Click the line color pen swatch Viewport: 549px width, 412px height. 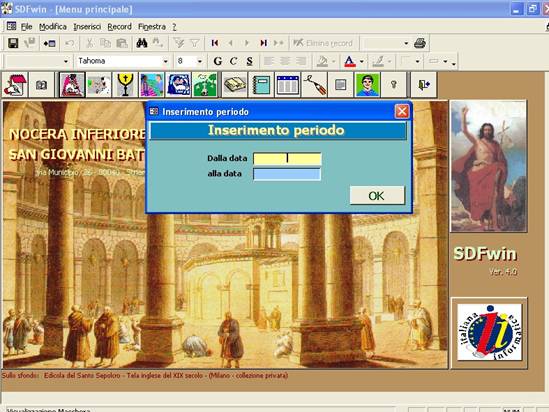click(x=378, y=62)
